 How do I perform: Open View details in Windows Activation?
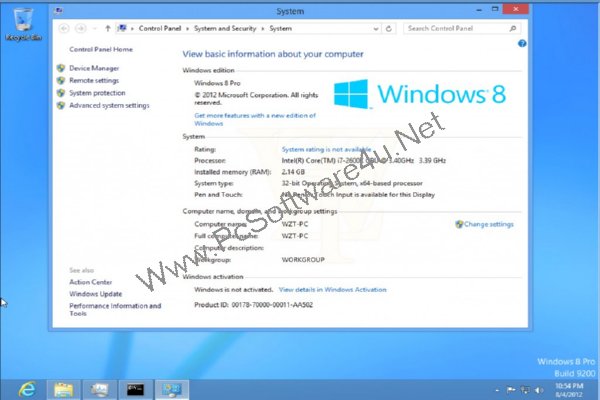333,290
